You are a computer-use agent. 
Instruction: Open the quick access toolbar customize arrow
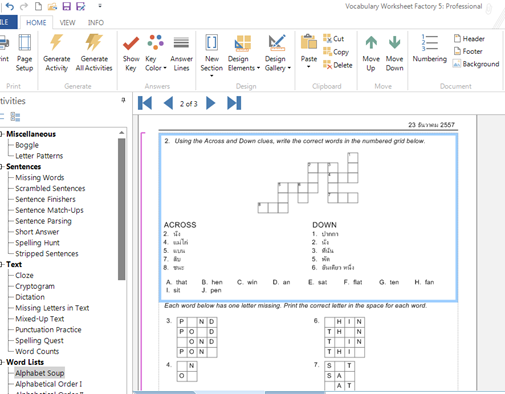(x=100, y=6)
